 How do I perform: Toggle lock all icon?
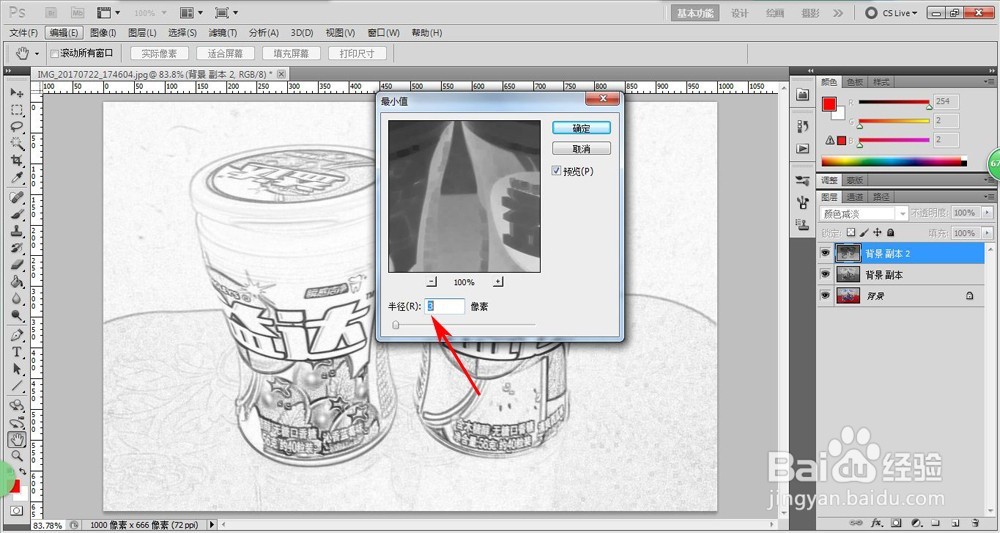click(890, 233)
